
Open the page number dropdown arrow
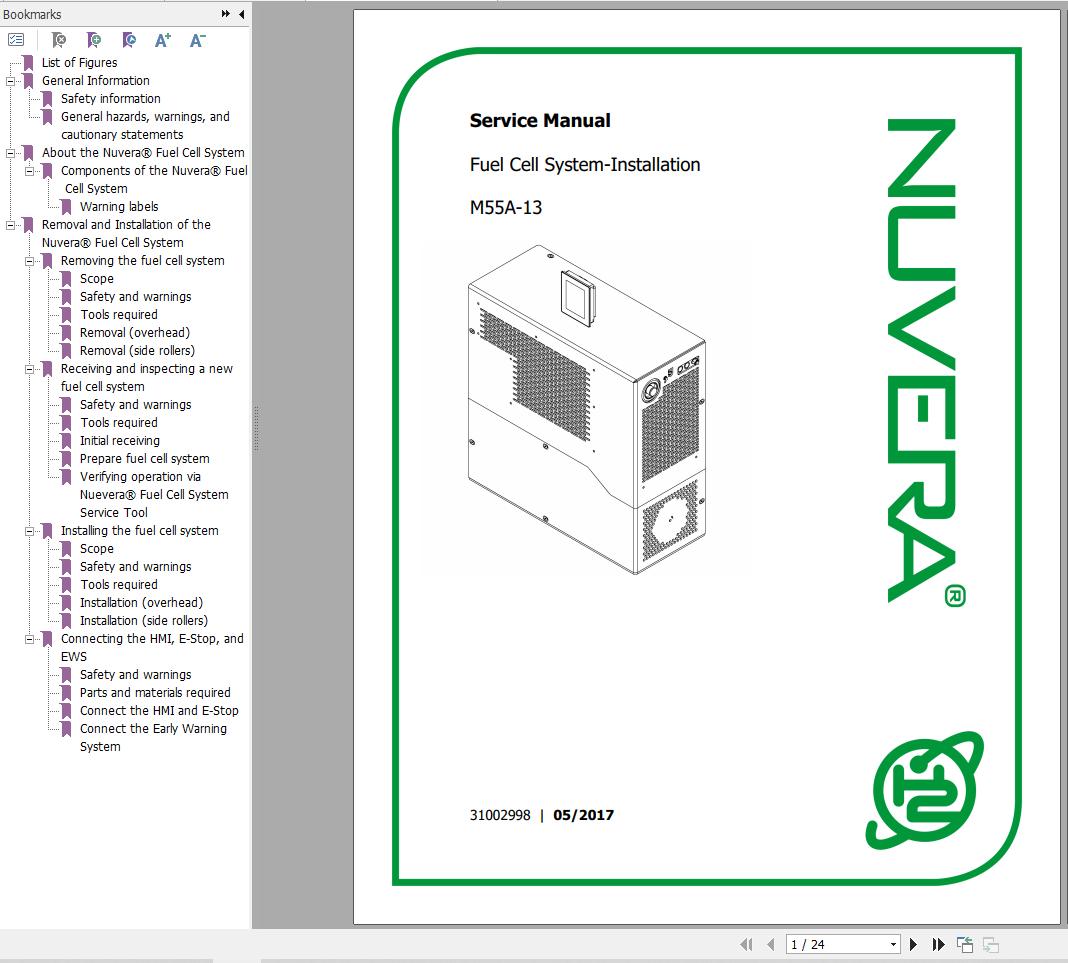click(x=893, y=945)
